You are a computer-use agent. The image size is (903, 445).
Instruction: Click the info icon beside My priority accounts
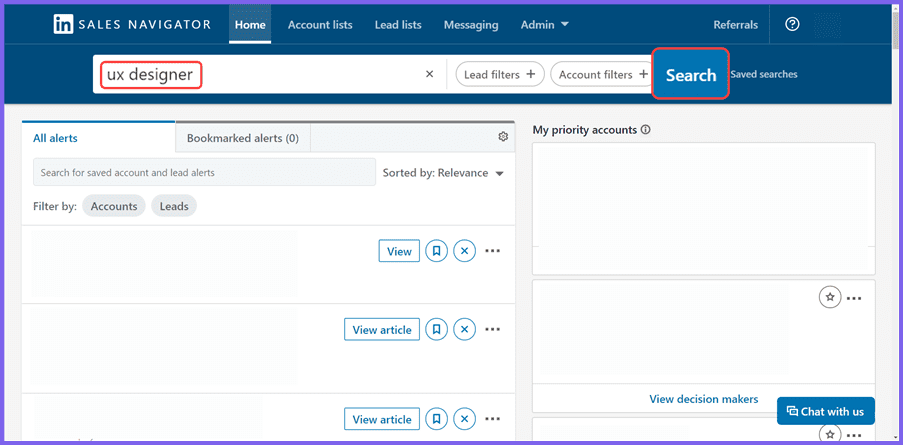pos(646,130)
